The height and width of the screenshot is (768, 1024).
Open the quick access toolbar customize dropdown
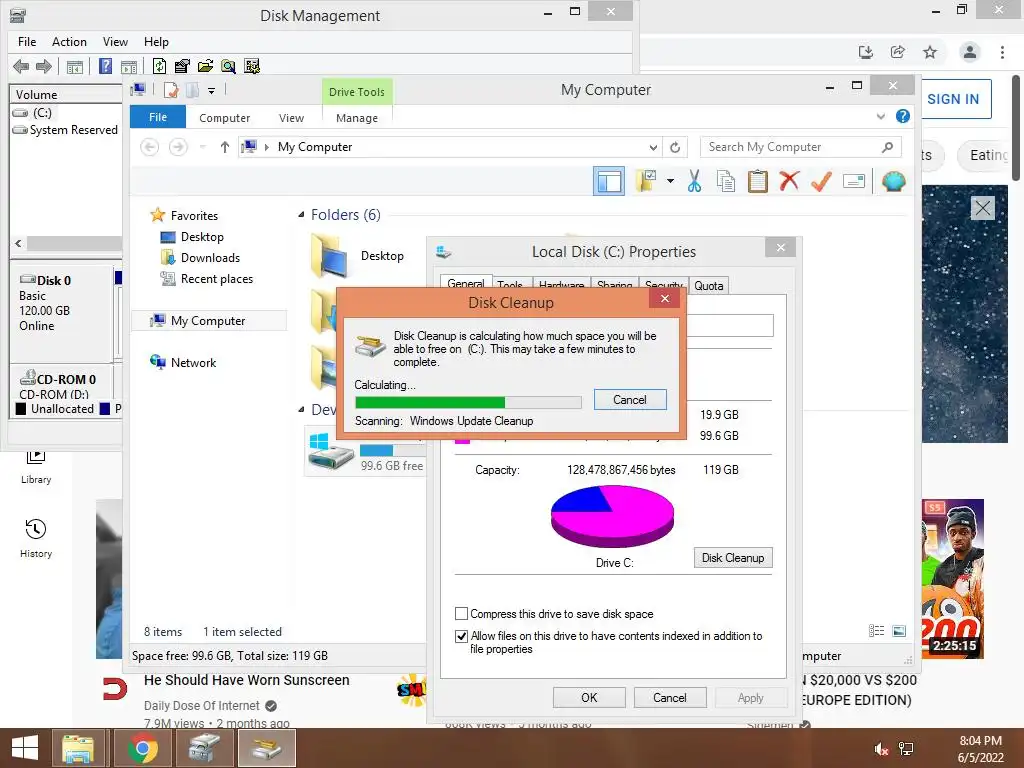point(212,91)
